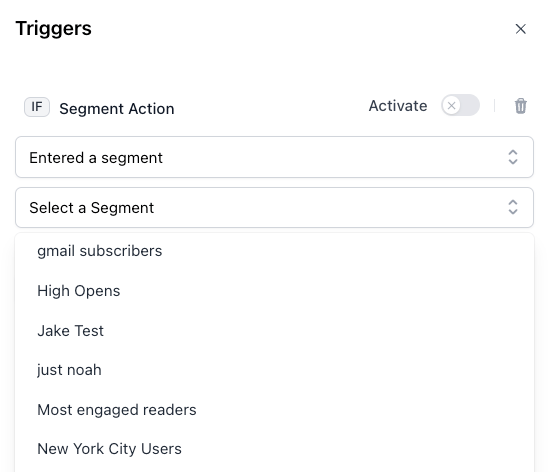Open the Select a Segment dropdown
The width and height of the screenshot is (551, 472).
click(x=274, y=207)
